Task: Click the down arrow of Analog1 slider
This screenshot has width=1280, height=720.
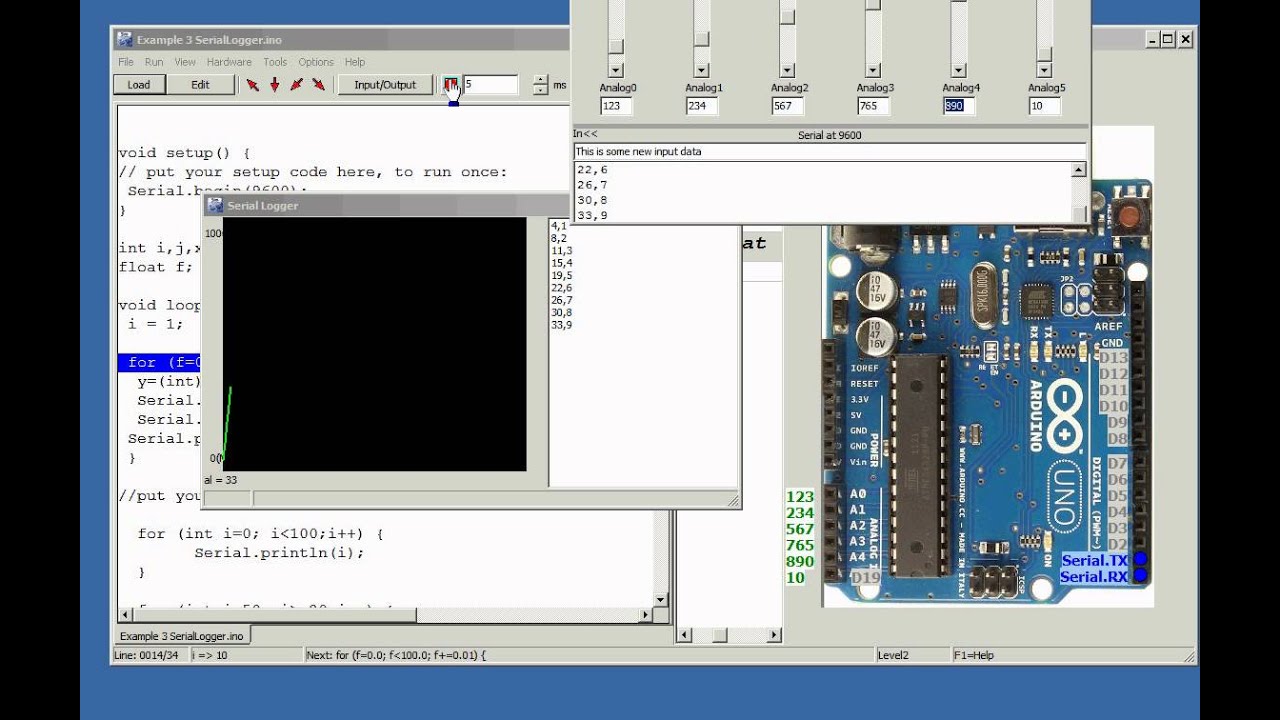Action: pyautogui.click(x=702, y=71)
